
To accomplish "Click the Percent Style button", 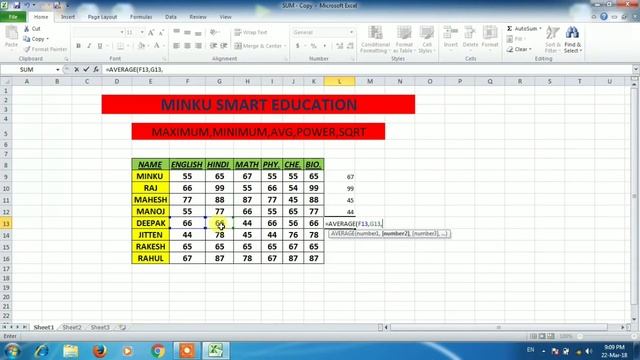I will (313, 46).
